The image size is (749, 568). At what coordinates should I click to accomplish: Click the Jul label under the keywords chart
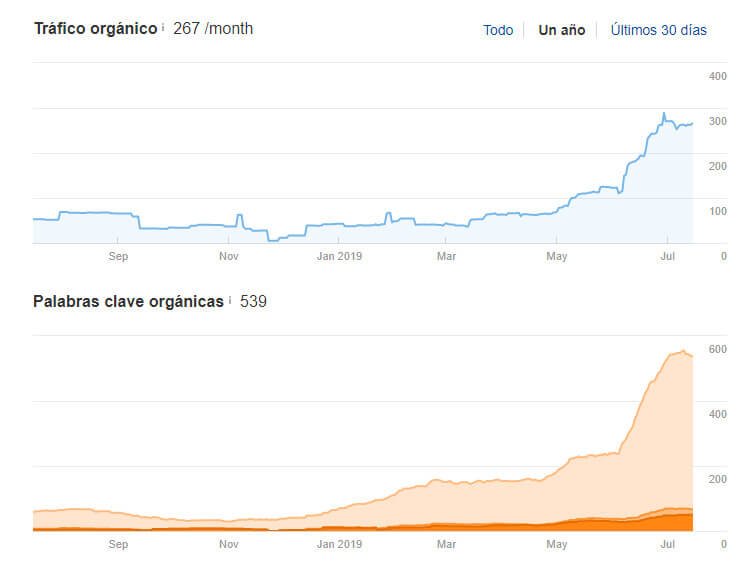click(x=667, y=545)
